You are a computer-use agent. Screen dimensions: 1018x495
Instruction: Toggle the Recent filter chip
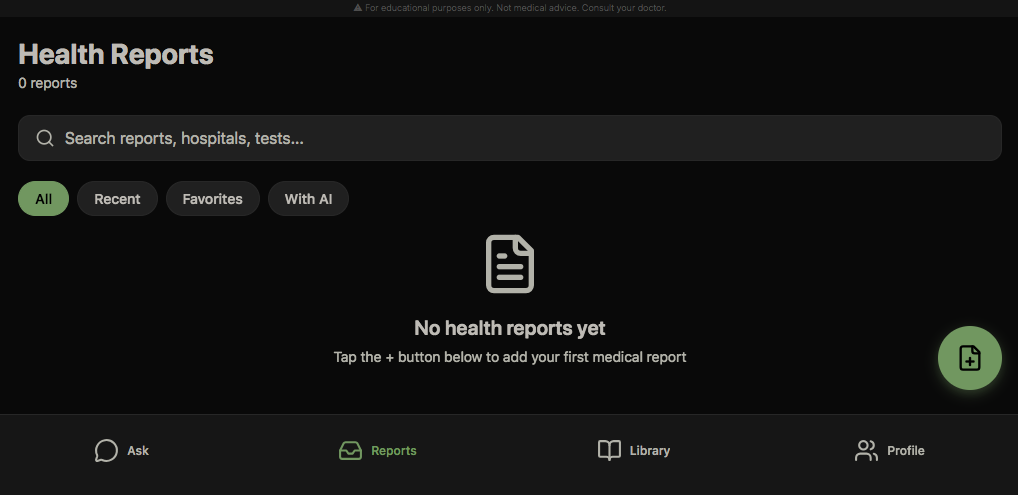click(117, 199)
